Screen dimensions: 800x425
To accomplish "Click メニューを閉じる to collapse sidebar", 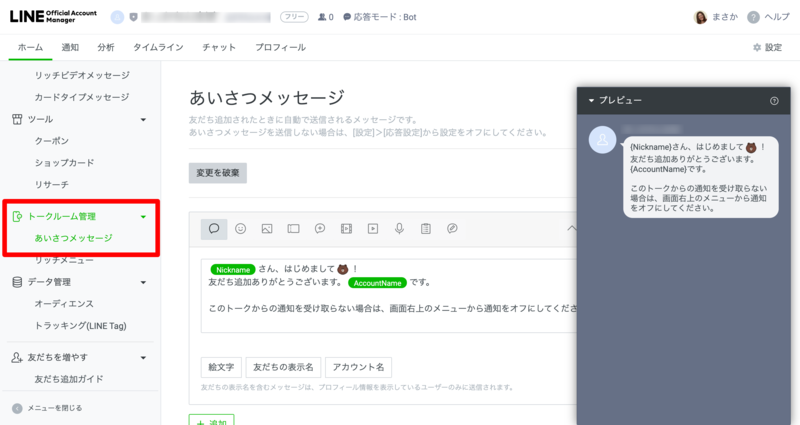I will click(47, 408).
